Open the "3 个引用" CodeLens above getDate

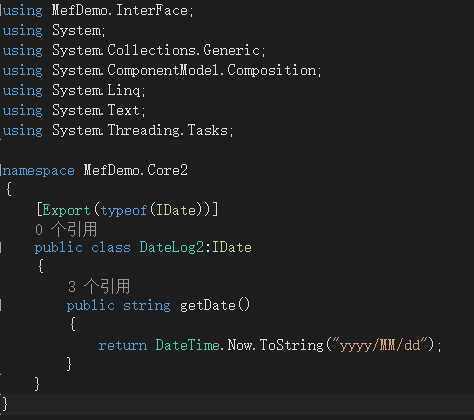click(x=99, y=286)
